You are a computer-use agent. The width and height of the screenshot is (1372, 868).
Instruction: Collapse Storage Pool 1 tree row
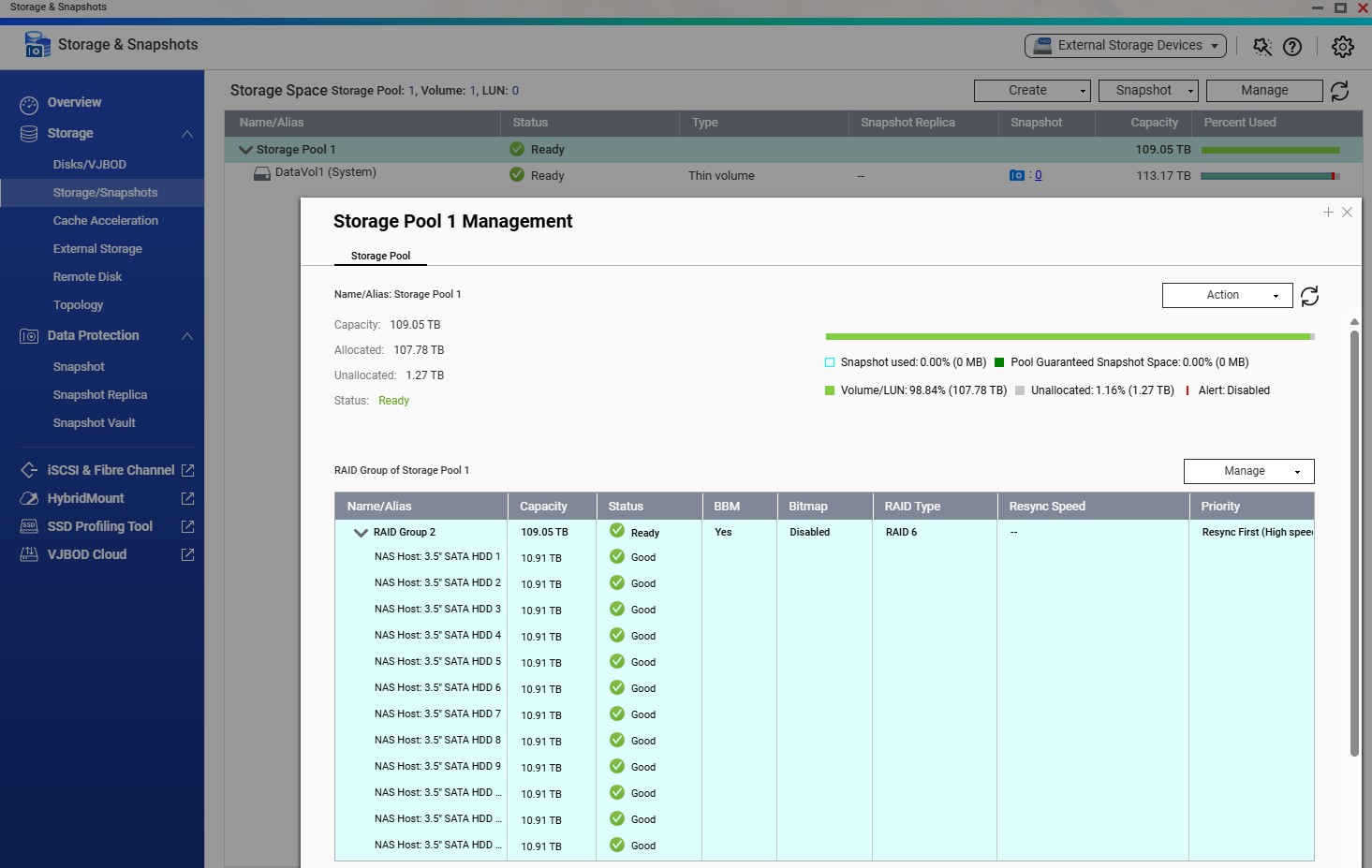tap(245, 150)
